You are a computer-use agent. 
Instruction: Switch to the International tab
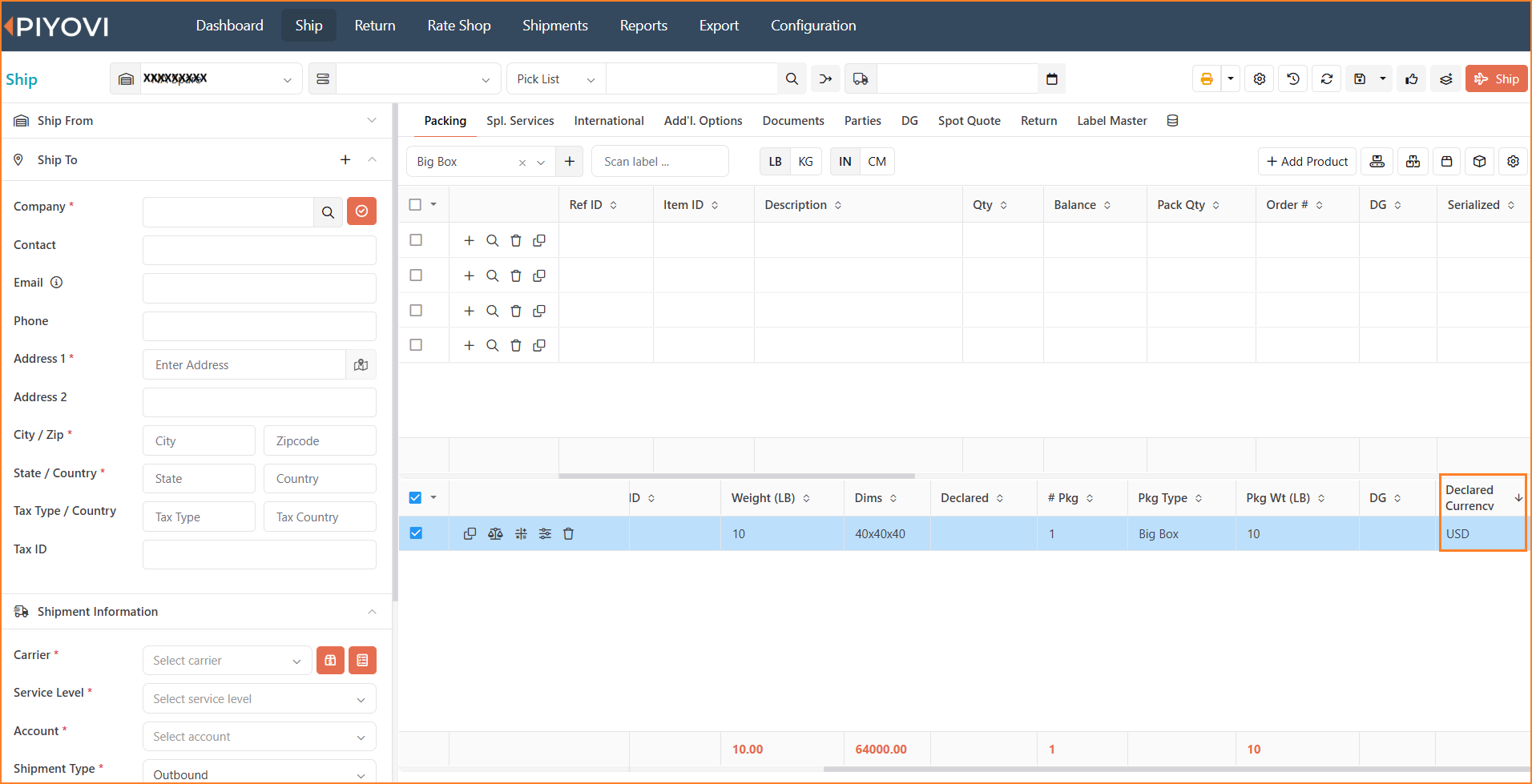[x=609, y=121]
